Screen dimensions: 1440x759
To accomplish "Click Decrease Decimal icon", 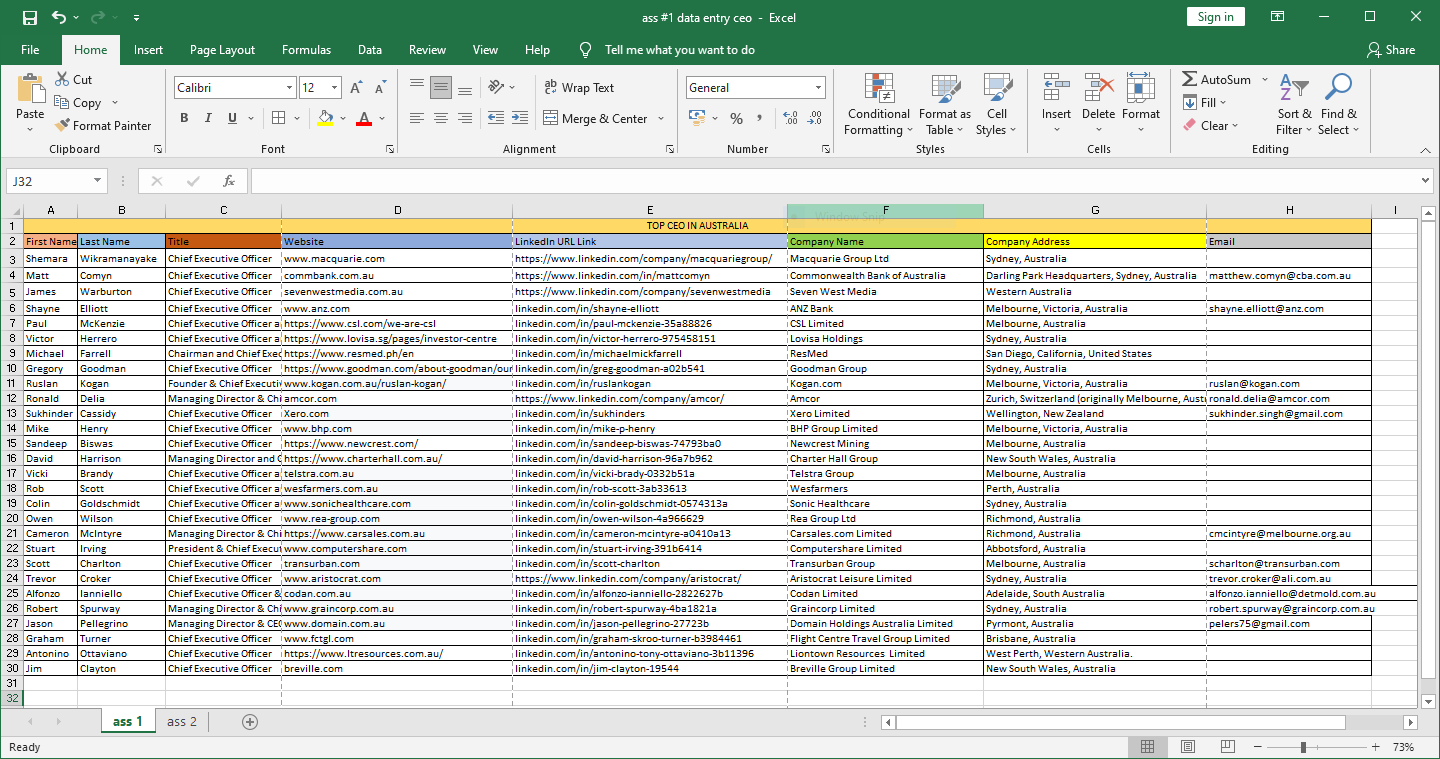I will click(814, 118).
